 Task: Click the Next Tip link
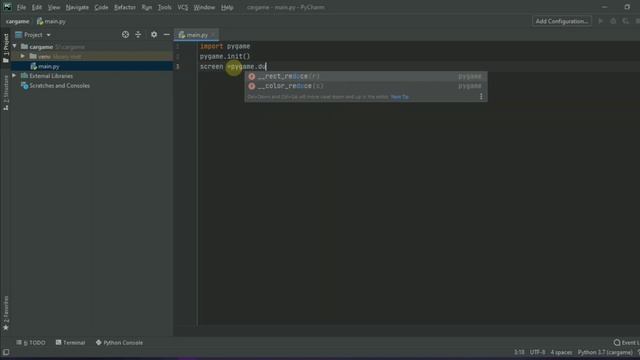[x=400, y=97]
